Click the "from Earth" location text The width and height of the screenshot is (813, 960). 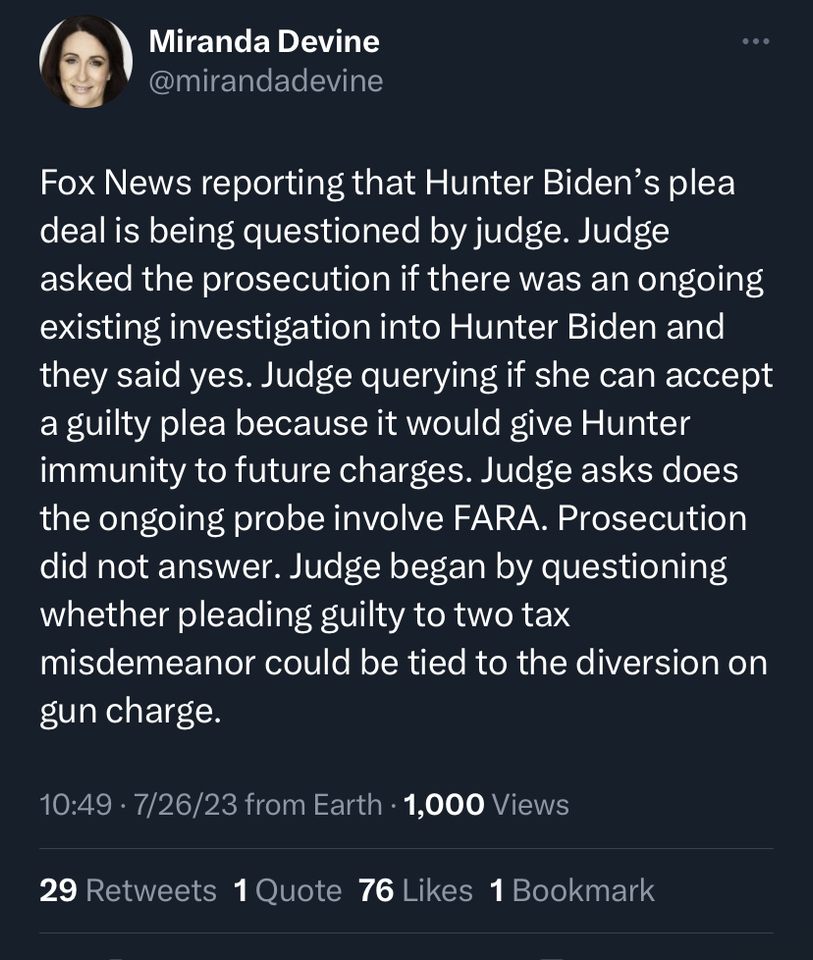(x=313, y=804)
